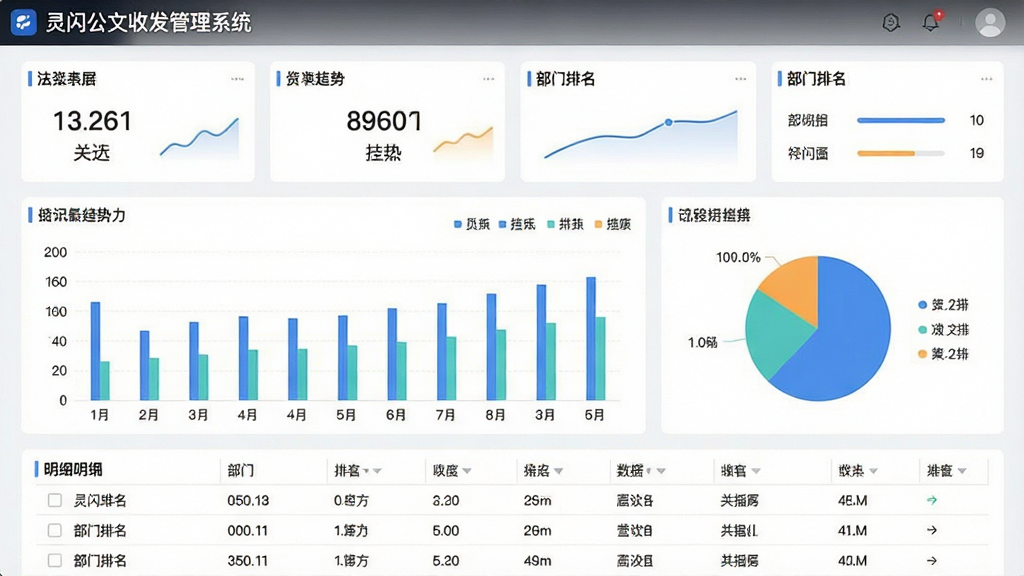This screenshot has width=1024, height=576.
Task: Toggle blue pie legend entry
Action: click(x=943, y=305)
